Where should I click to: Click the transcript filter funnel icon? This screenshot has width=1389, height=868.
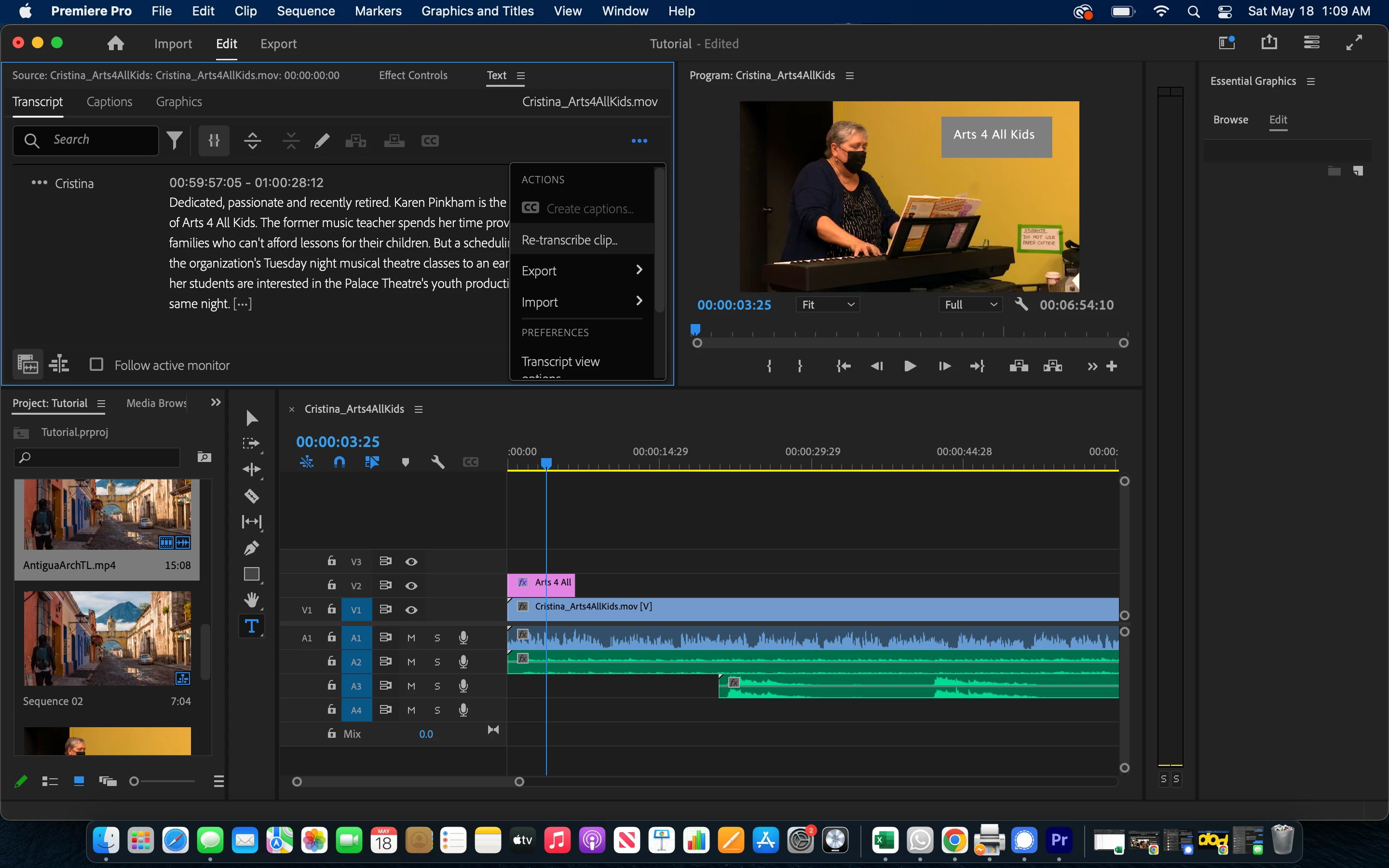[175, 141]
